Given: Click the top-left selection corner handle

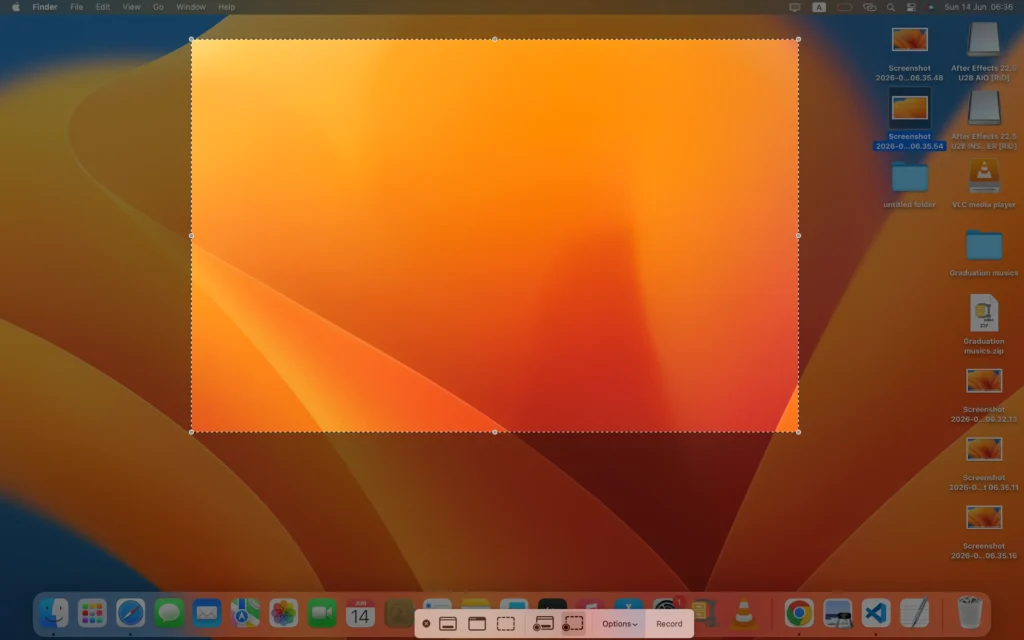Looking at the screenshot, I should tap(191, 39).
